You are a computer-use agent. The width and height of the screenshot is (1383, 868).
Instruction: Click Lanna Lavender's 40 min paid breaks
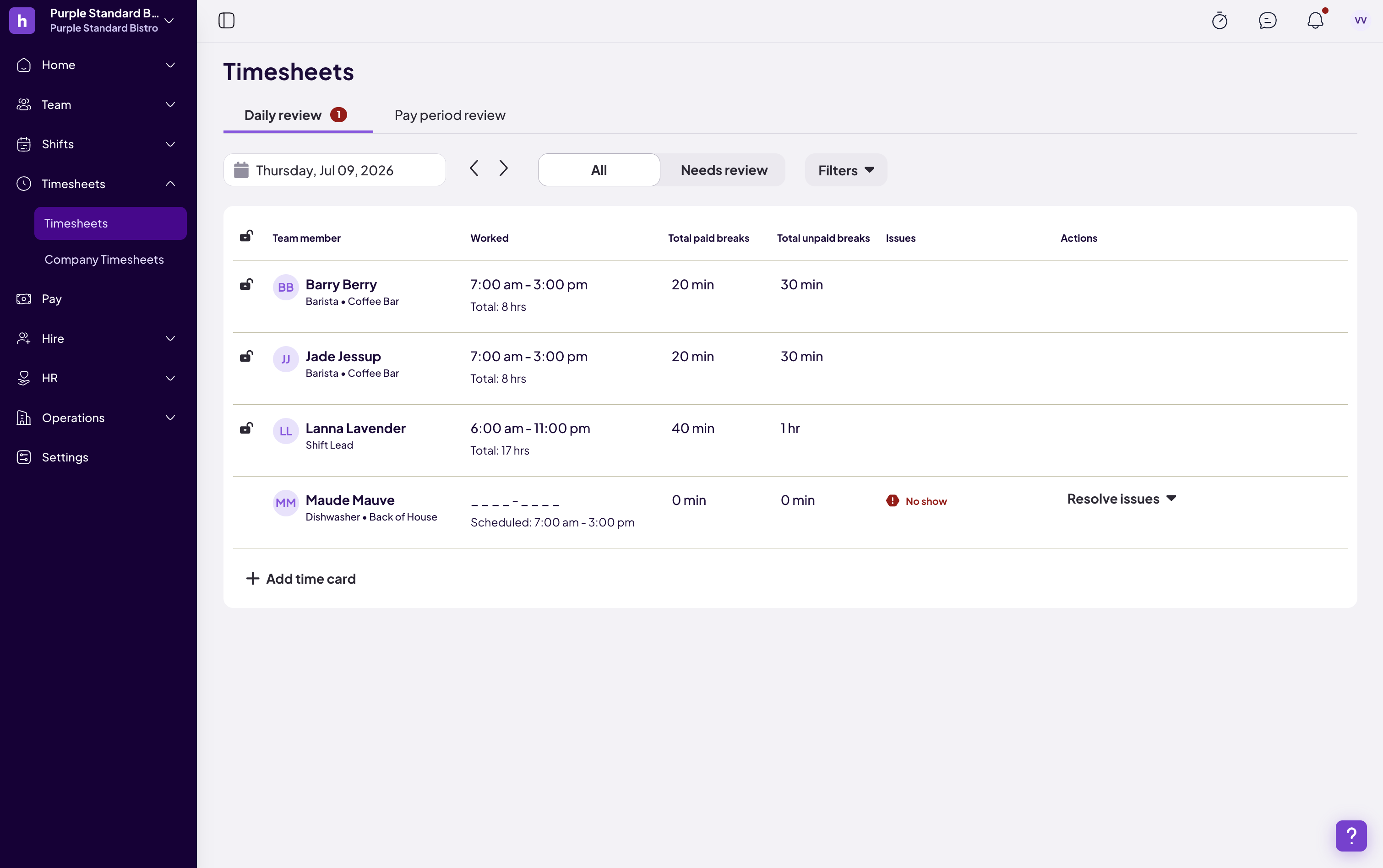(693, 428)
